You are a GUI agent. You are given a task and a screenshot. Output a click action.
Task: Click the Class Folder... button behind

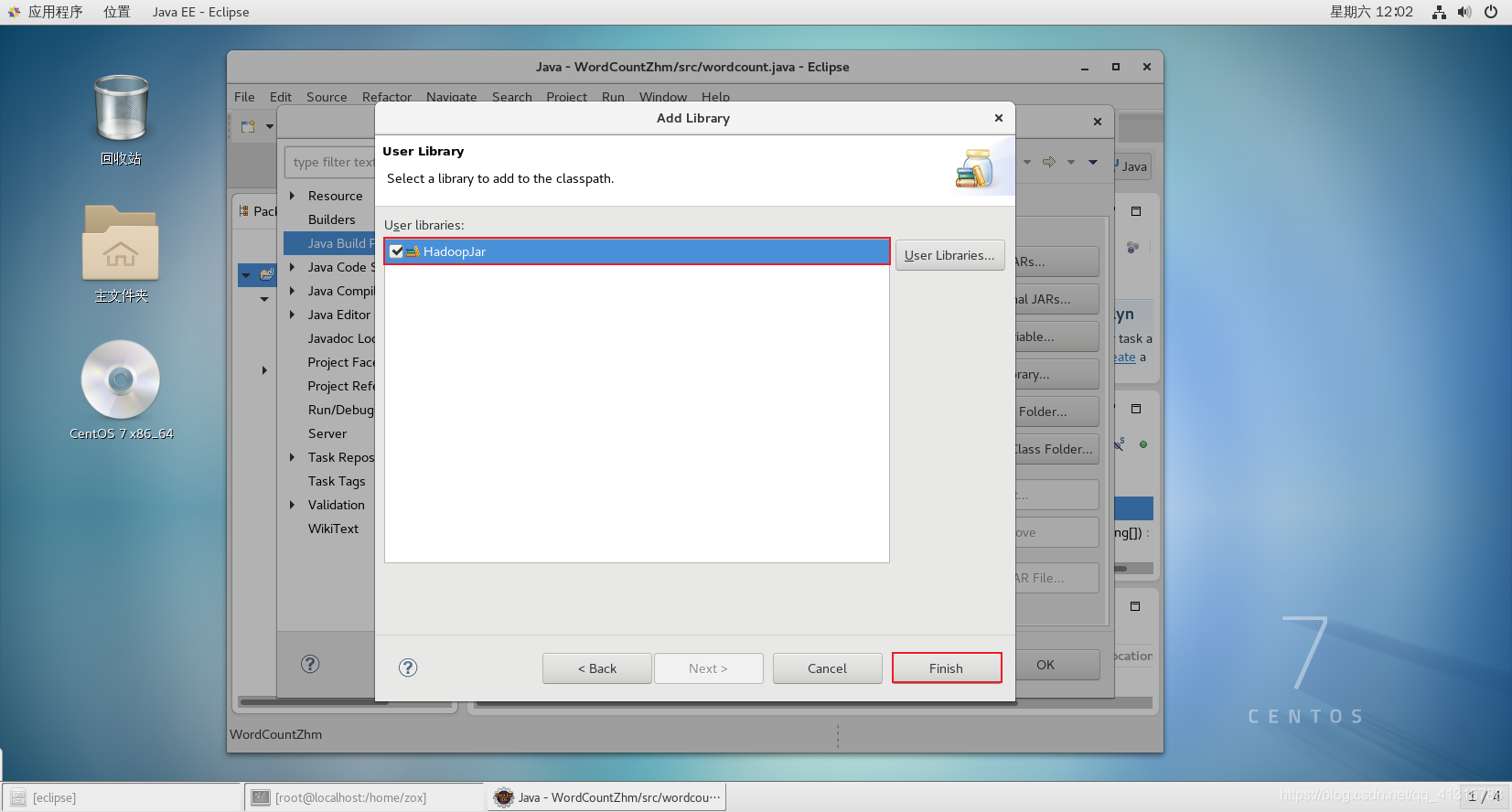(x=1056, y=449)
